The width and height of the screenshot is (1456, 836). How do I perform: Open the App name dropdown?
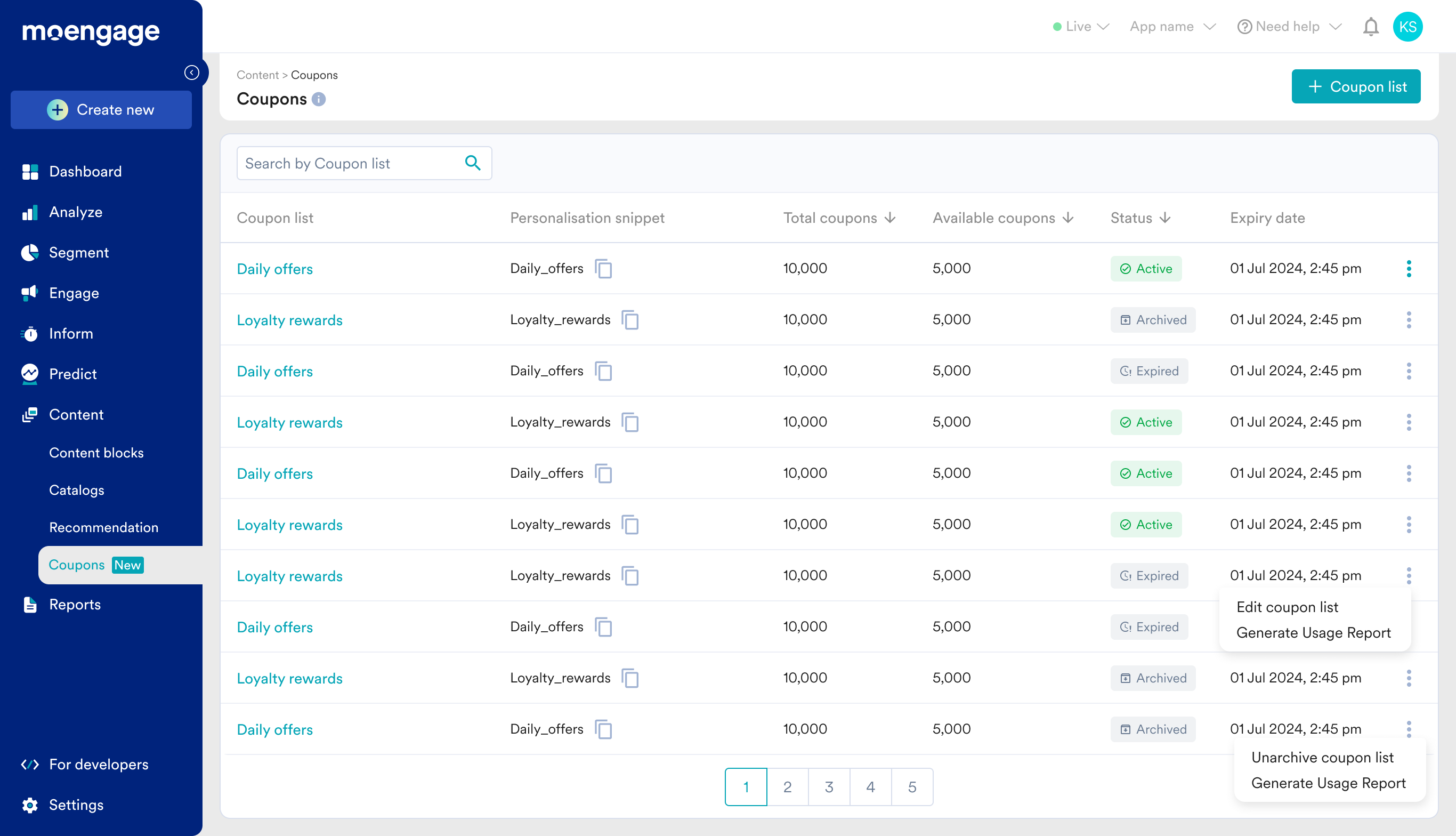pyautogui.click(x=1172, y=27)
